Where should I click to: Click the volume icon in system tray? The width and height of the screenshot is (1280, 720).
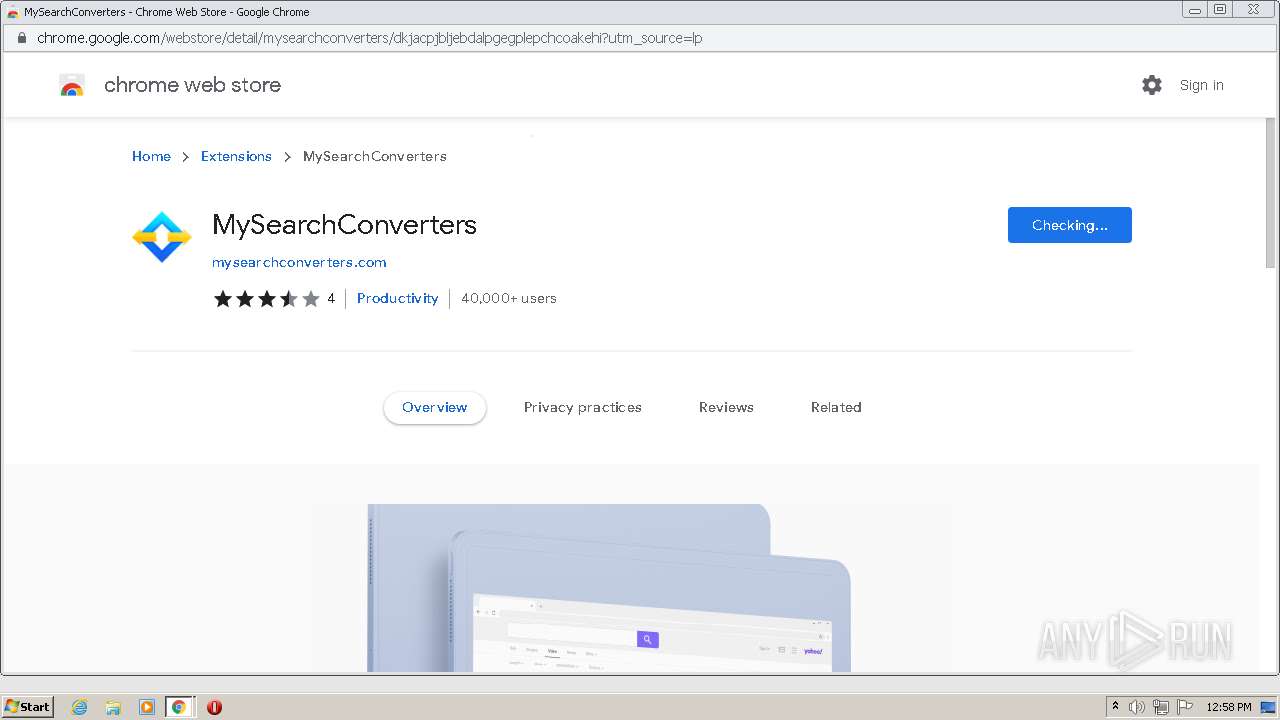point(1137,707)
